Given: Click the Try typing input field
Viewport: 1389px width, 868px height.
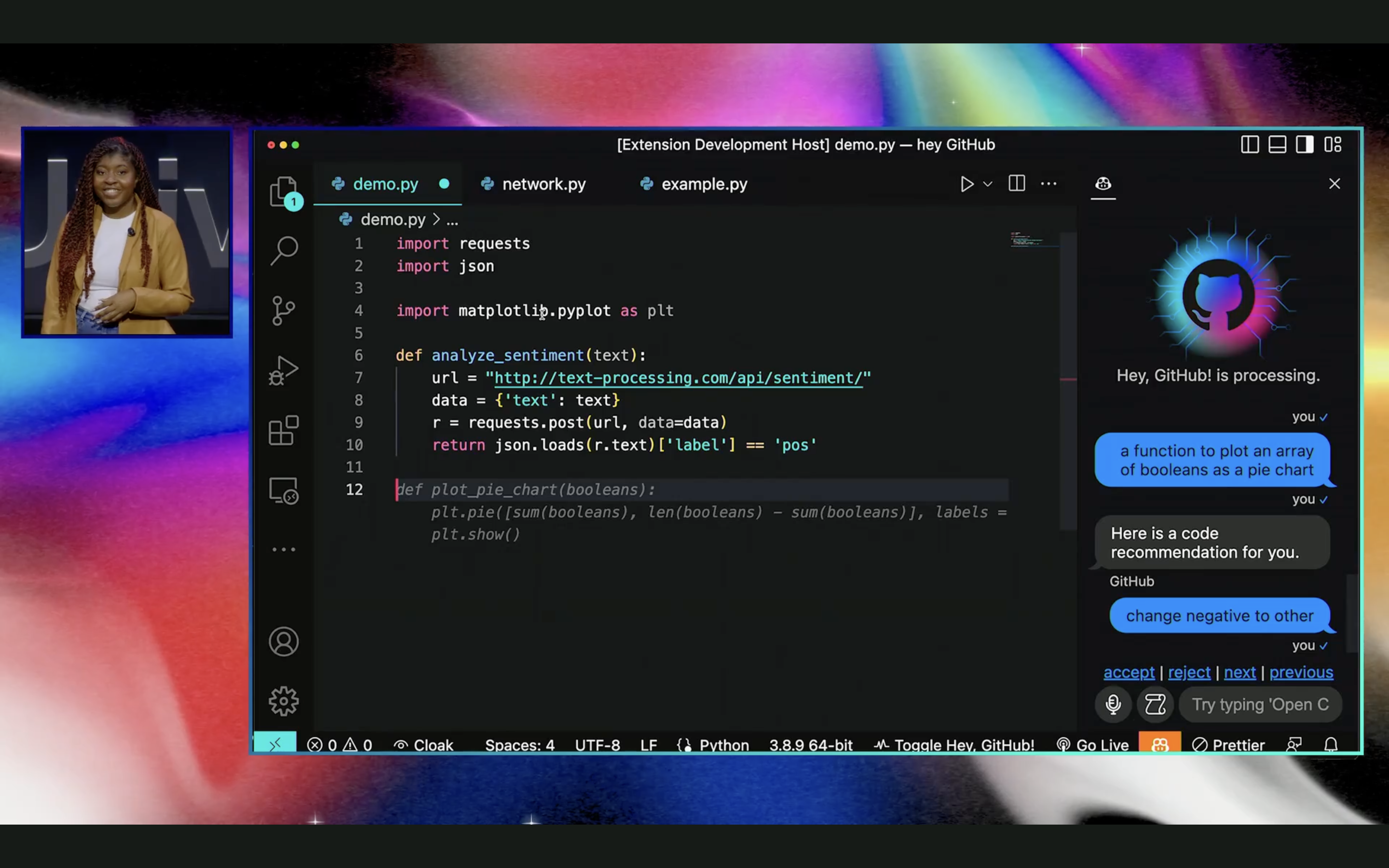Looking at the screenshot, I should [1260, 704].
